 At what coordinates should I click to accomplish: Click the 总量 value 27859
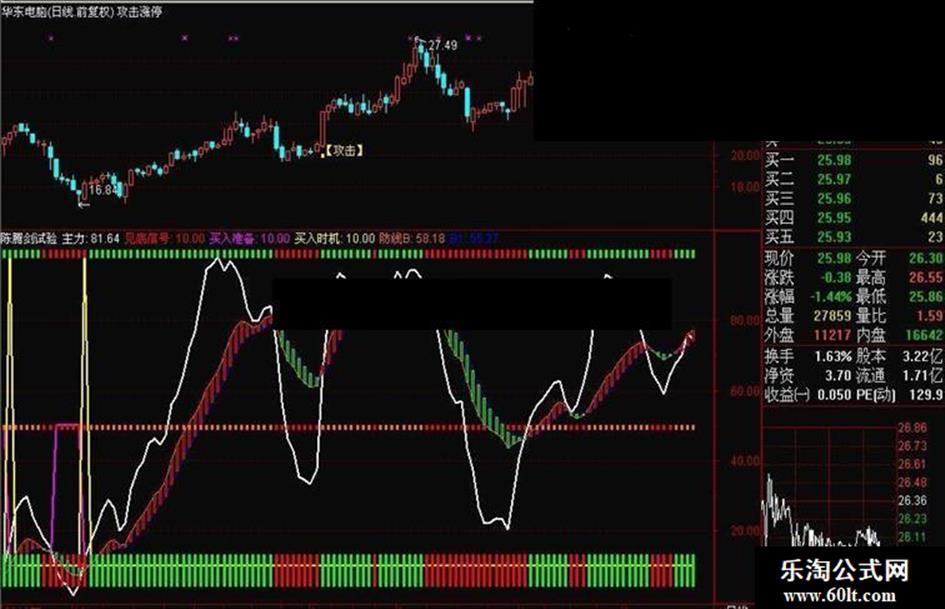click(832, 315)
